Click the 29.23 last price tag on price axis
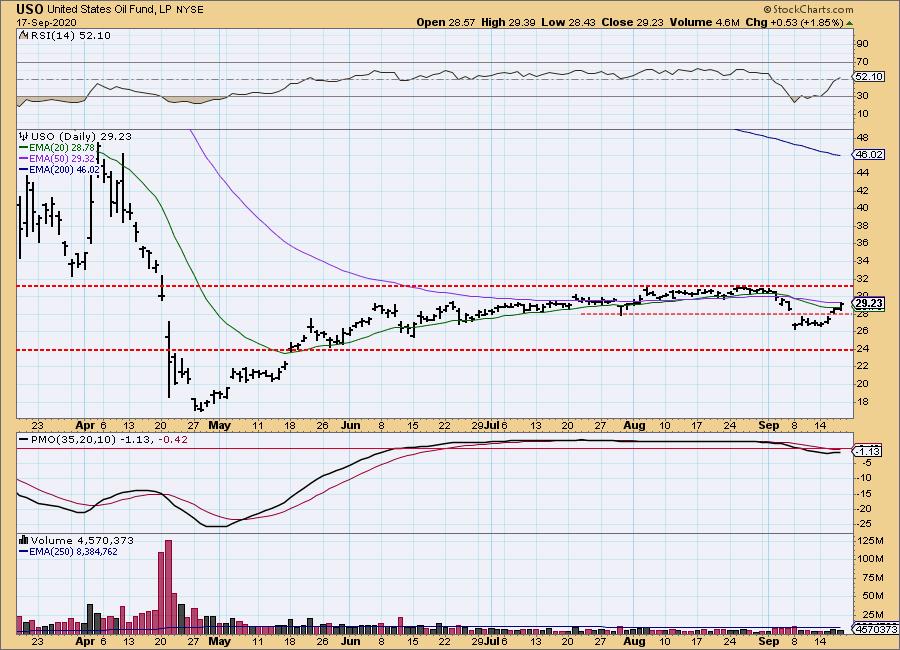The width and height of the screenshot is (900, 650). (x=869, y=303)
